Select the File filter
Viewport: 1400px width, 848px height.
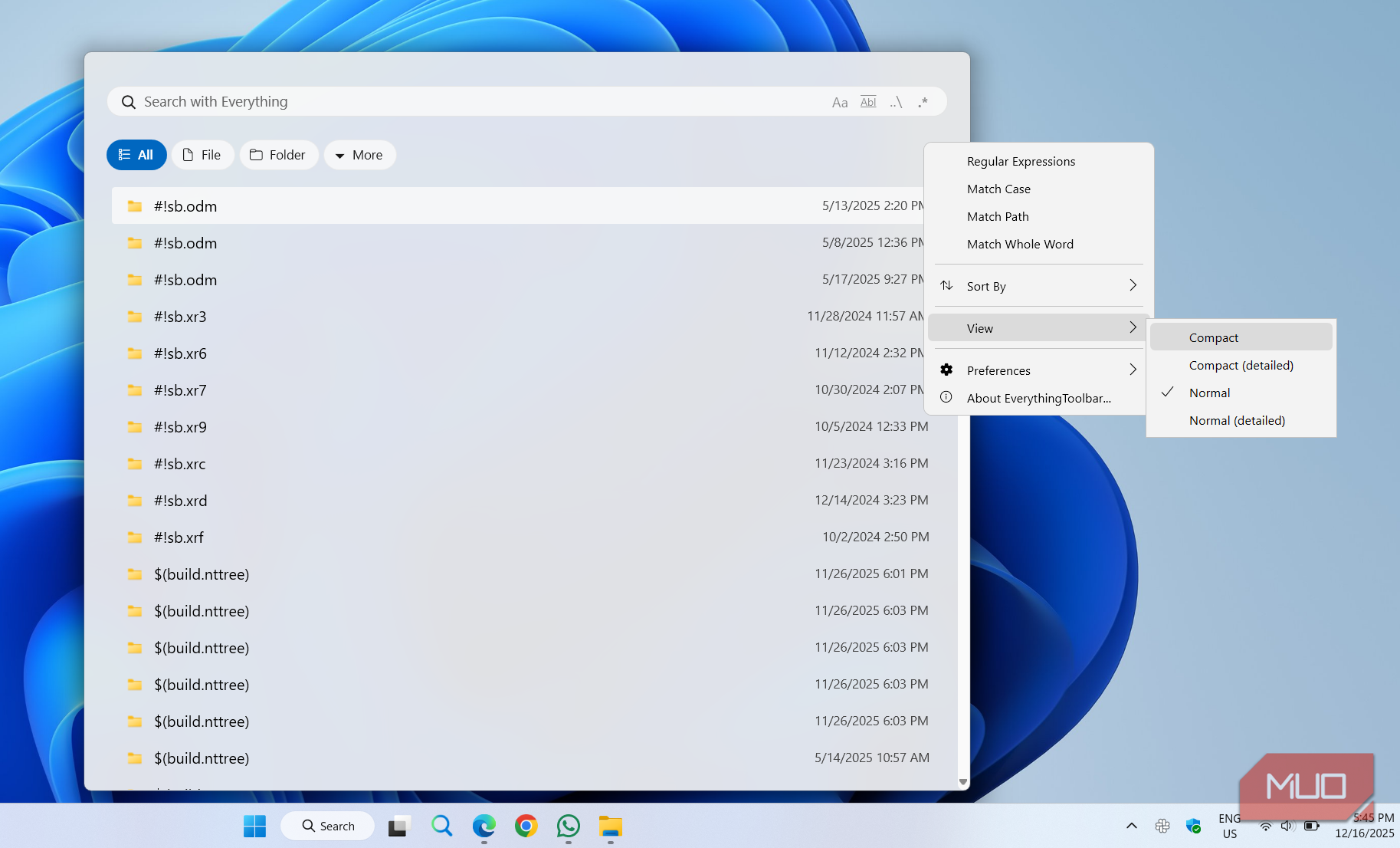(202, 155)
